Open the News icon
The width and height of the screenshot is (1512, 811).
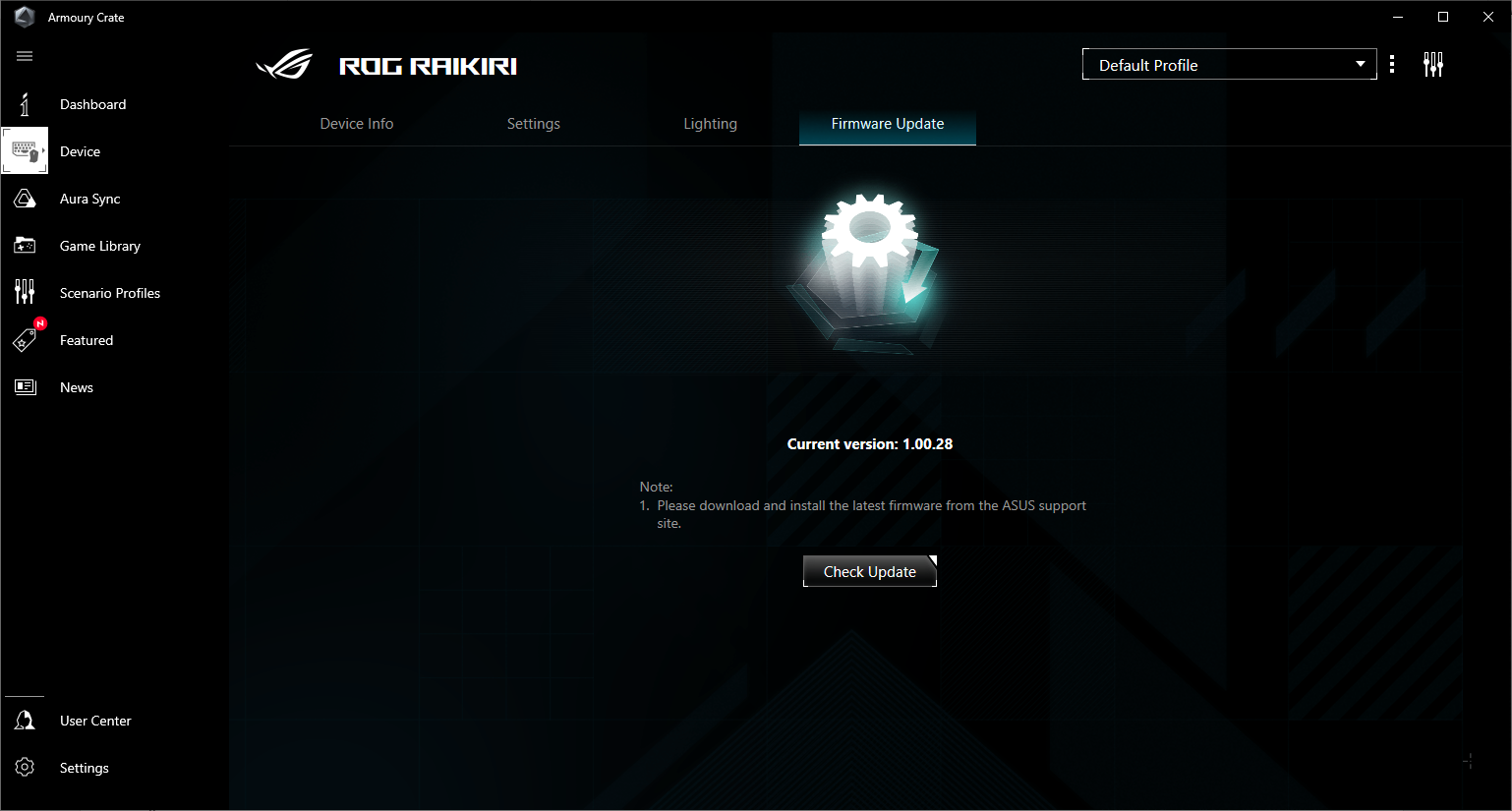coord(25,387)
